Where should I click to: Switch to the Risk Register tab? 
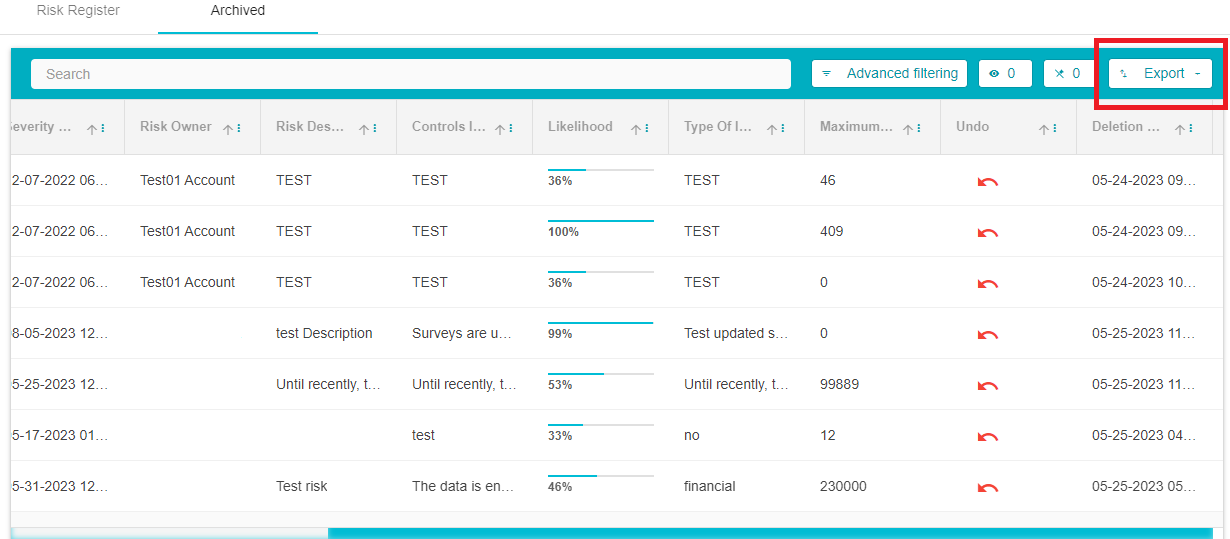point(78,11)
